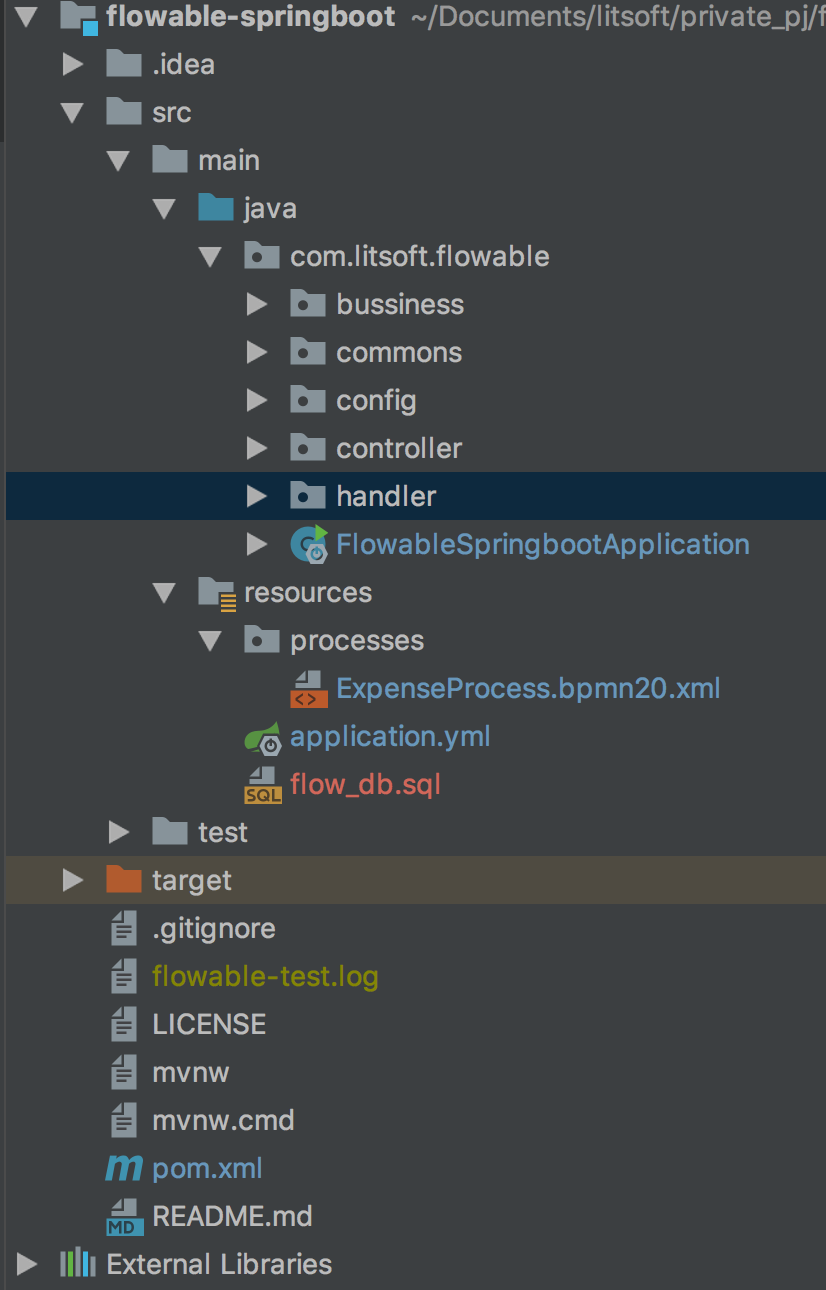Click the resources folder icon with yellow marker

click(x=216, y=592)
